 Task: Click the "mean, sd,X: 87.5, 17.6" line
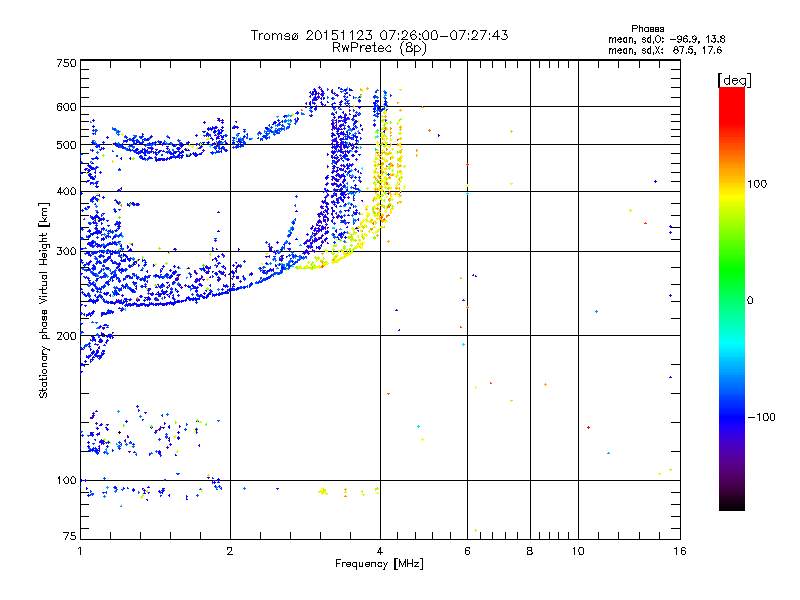pos(665,50)
